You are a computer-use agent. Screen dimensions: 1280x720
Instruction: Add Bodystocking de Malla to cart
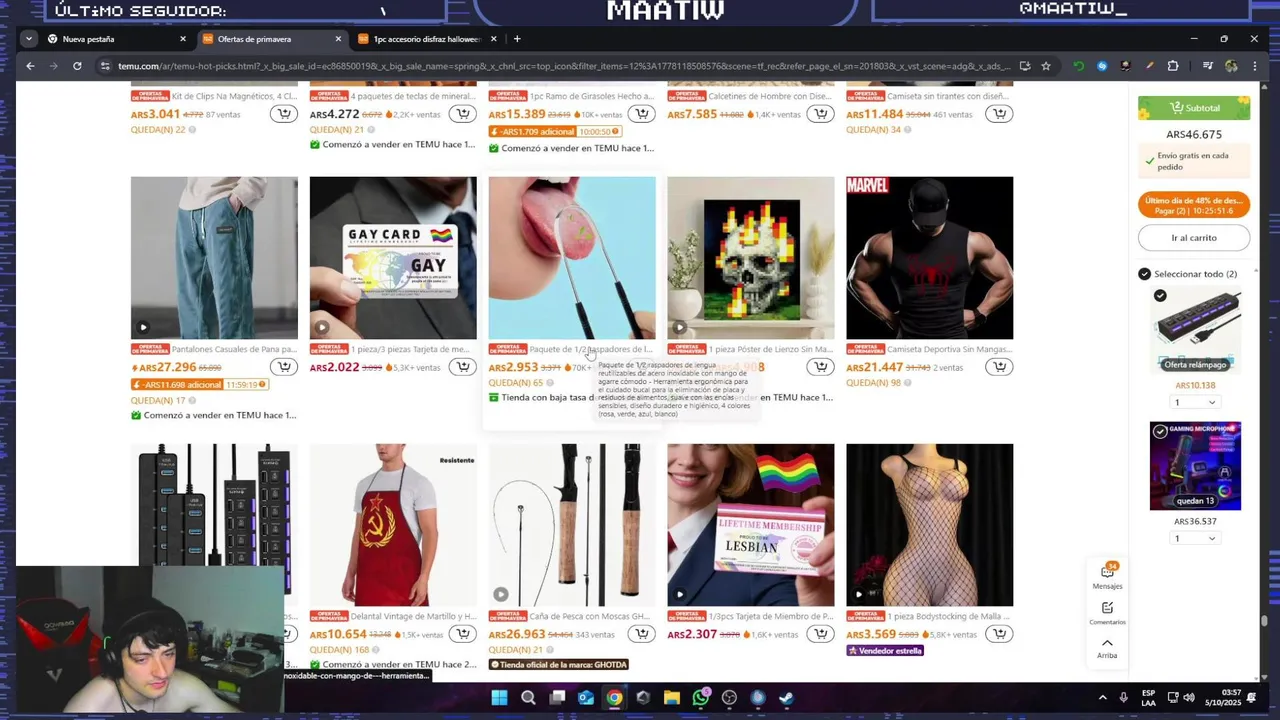[1000, 634]
